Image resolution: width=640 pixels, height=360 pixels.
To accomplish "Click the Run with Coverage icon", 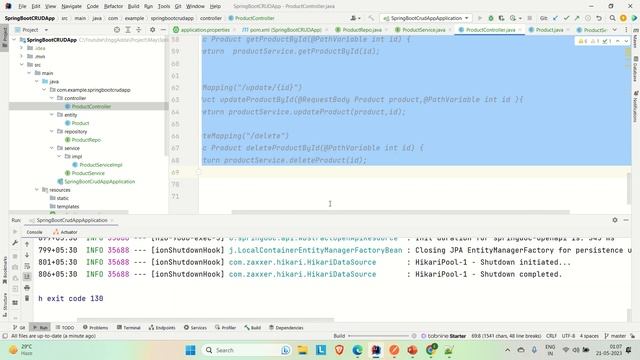I will click(502, 18).
